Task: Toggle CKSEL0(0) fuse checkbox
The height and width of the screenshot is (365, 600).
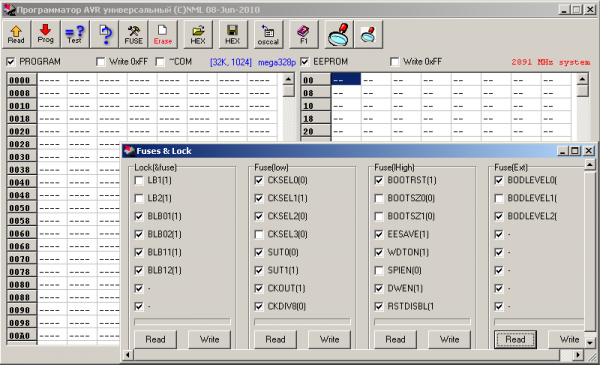Action: [x=259, y=180]
